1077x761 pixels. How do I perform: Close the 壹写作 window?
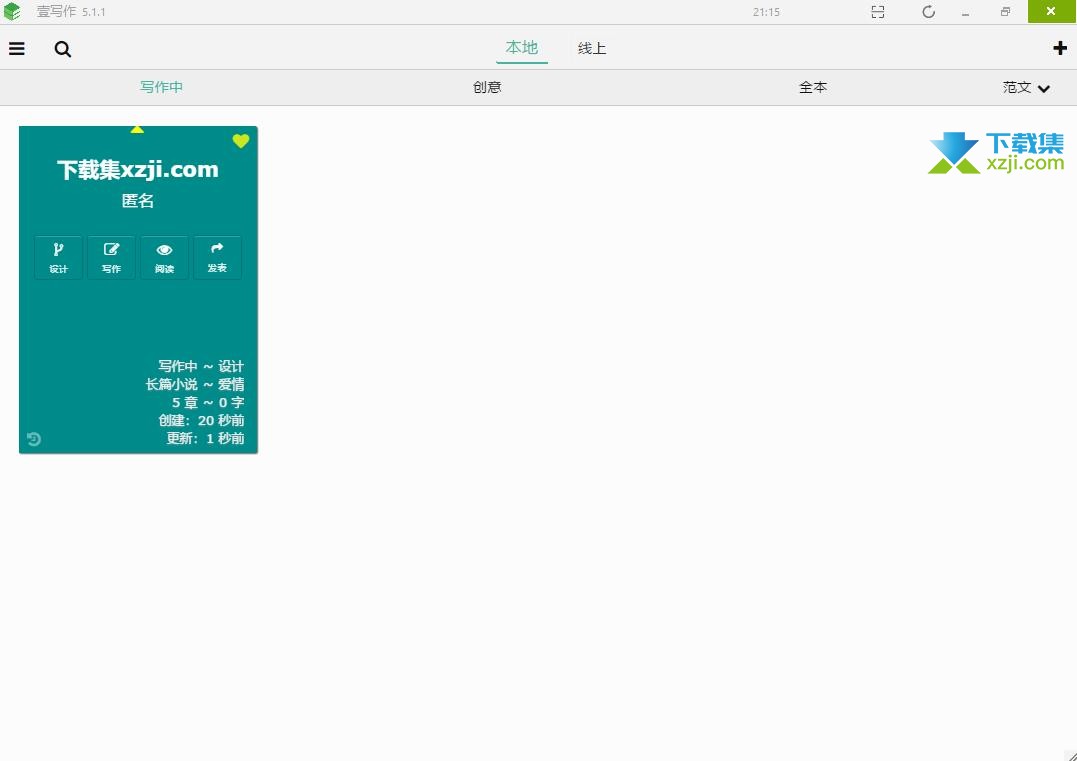click(x=1051, y=12)
